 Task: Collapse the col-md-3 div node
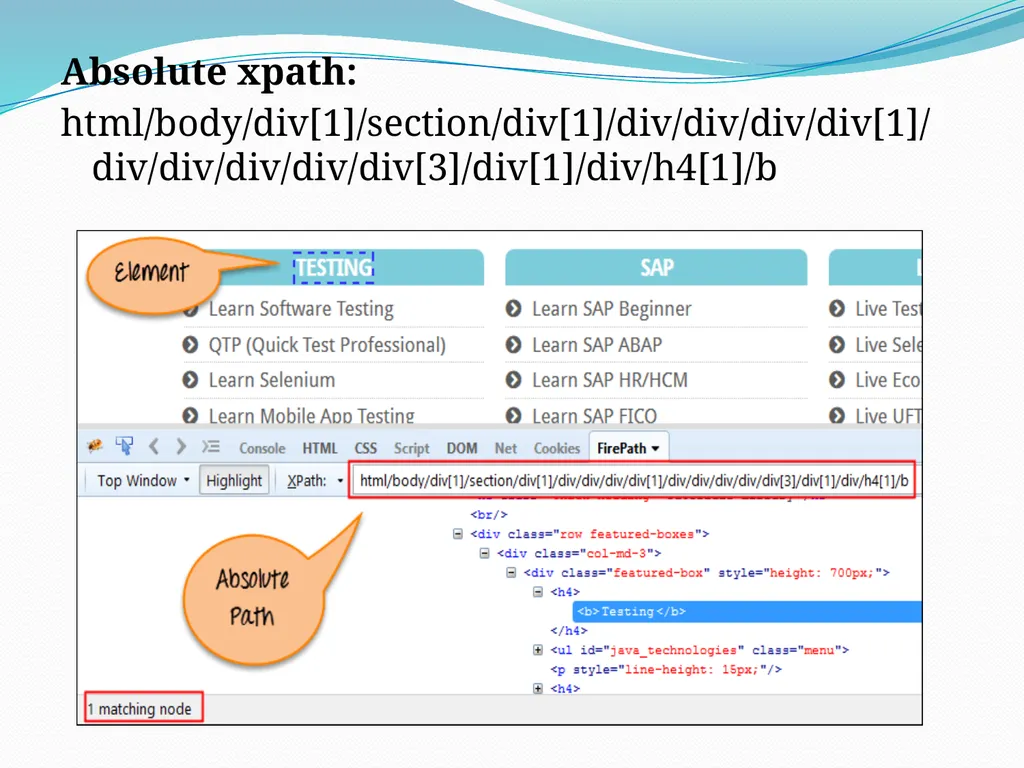tap(485, 554)
